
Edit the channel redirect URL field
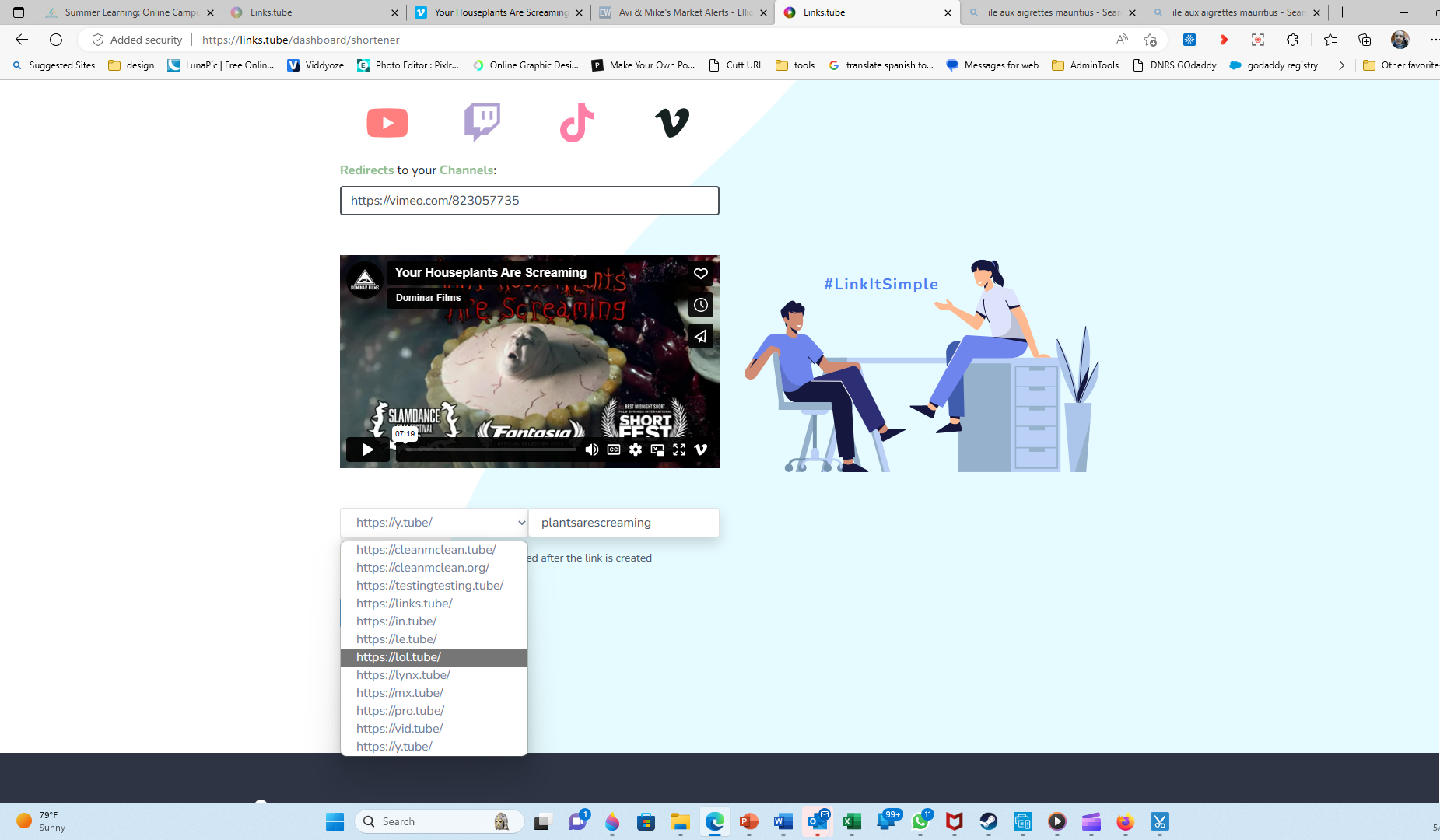[529, 201]
